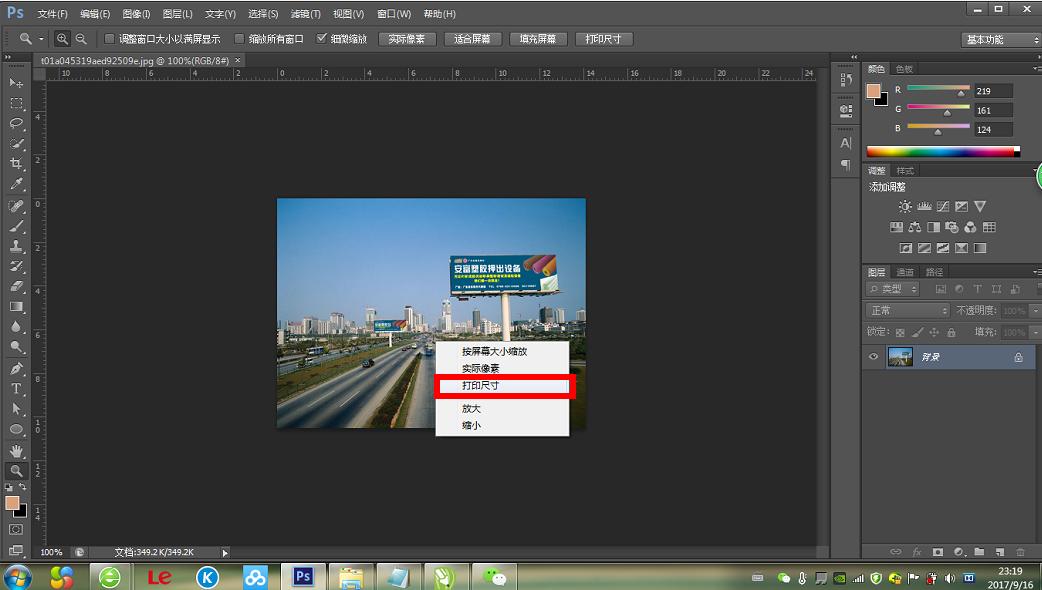Add Brightness/Contrast adjustment via the sun icon

905,206
